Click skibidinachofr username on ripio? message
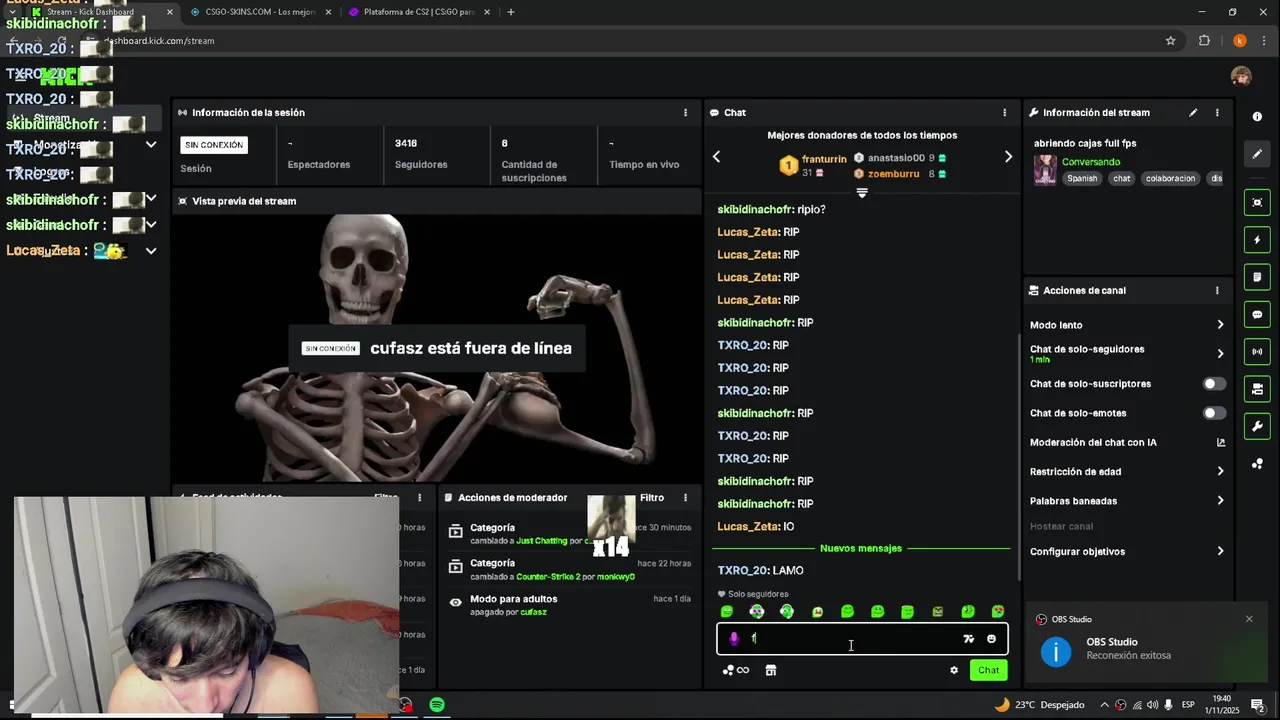 tap(755, 210)
